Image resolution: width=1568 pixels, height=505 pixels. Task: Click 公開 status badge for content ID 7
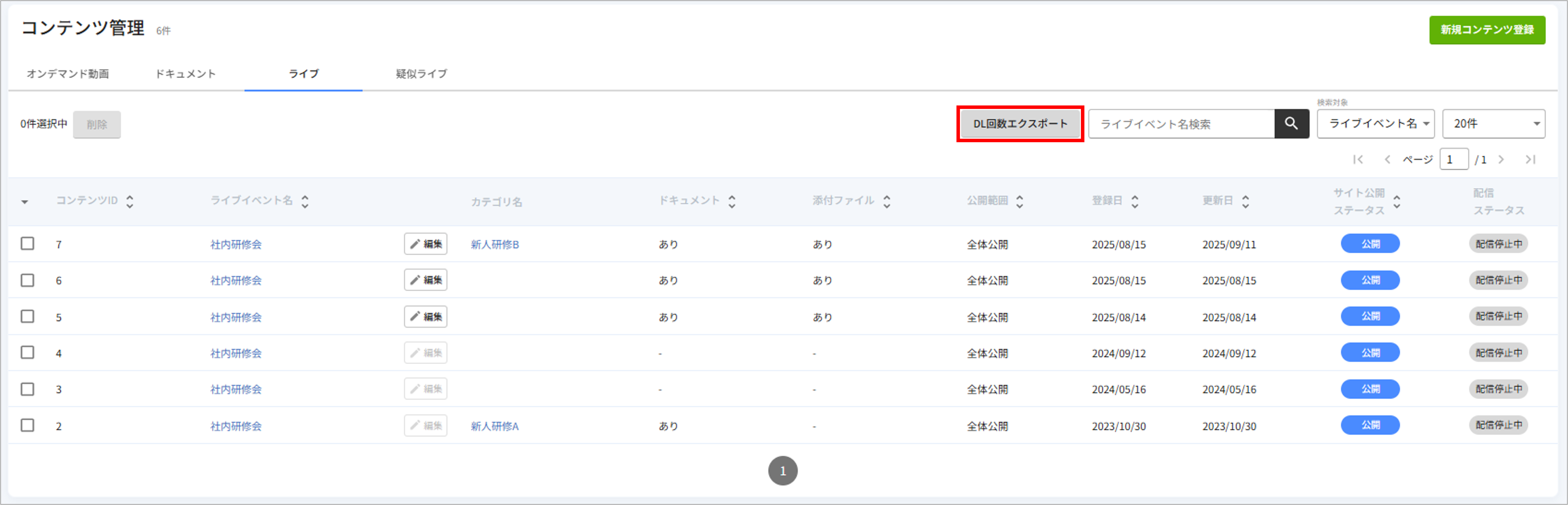[1370, 244]
